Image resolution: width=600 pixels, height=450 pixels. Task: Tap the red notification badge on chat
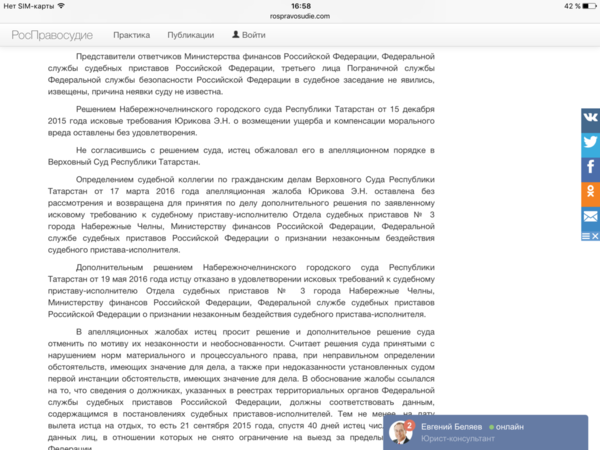[x=409, y=424]
